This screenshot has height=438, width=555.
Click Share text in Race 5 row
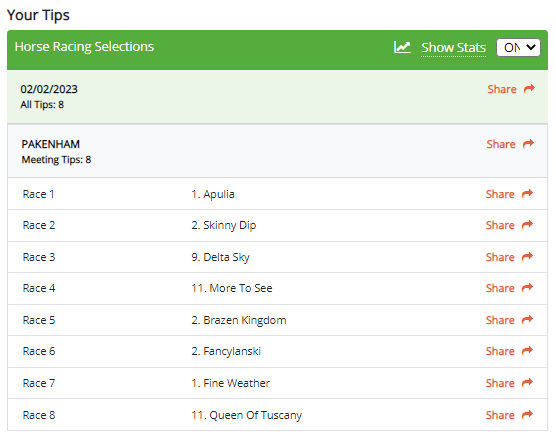(x=500, y=320)
